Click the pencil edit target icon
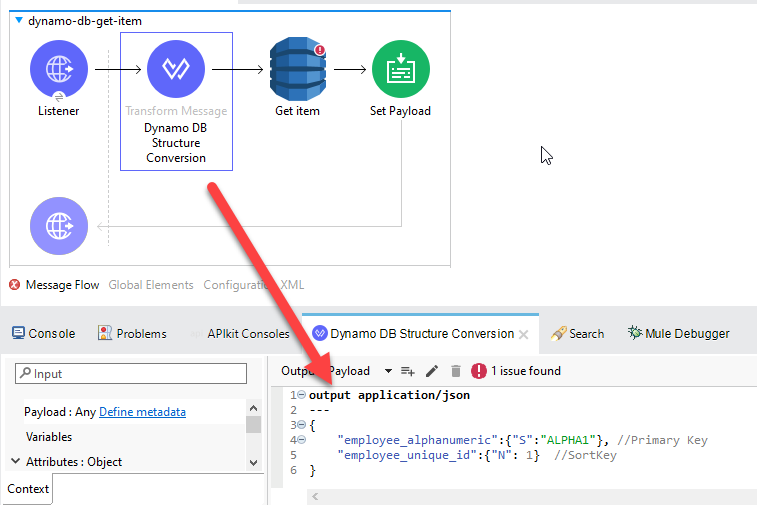Screen dimensions: 757x505 (x=432, y=371)
